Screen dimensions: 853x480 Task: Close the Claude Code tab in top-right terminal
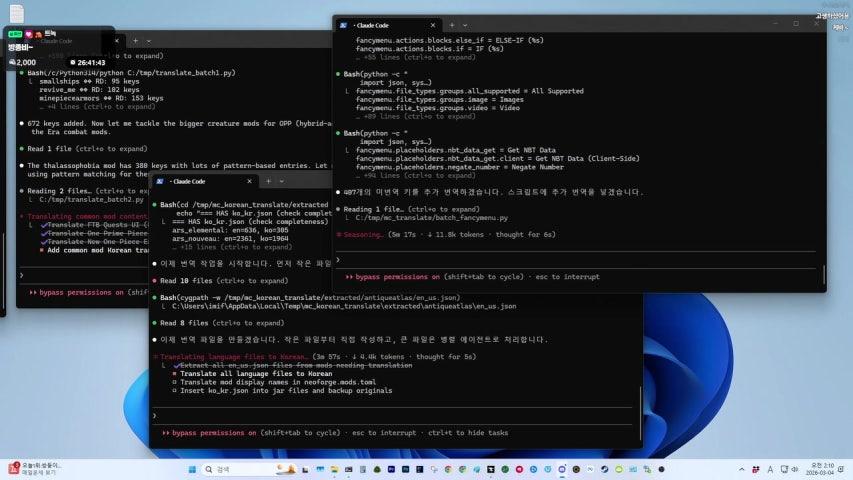[431, 24]
